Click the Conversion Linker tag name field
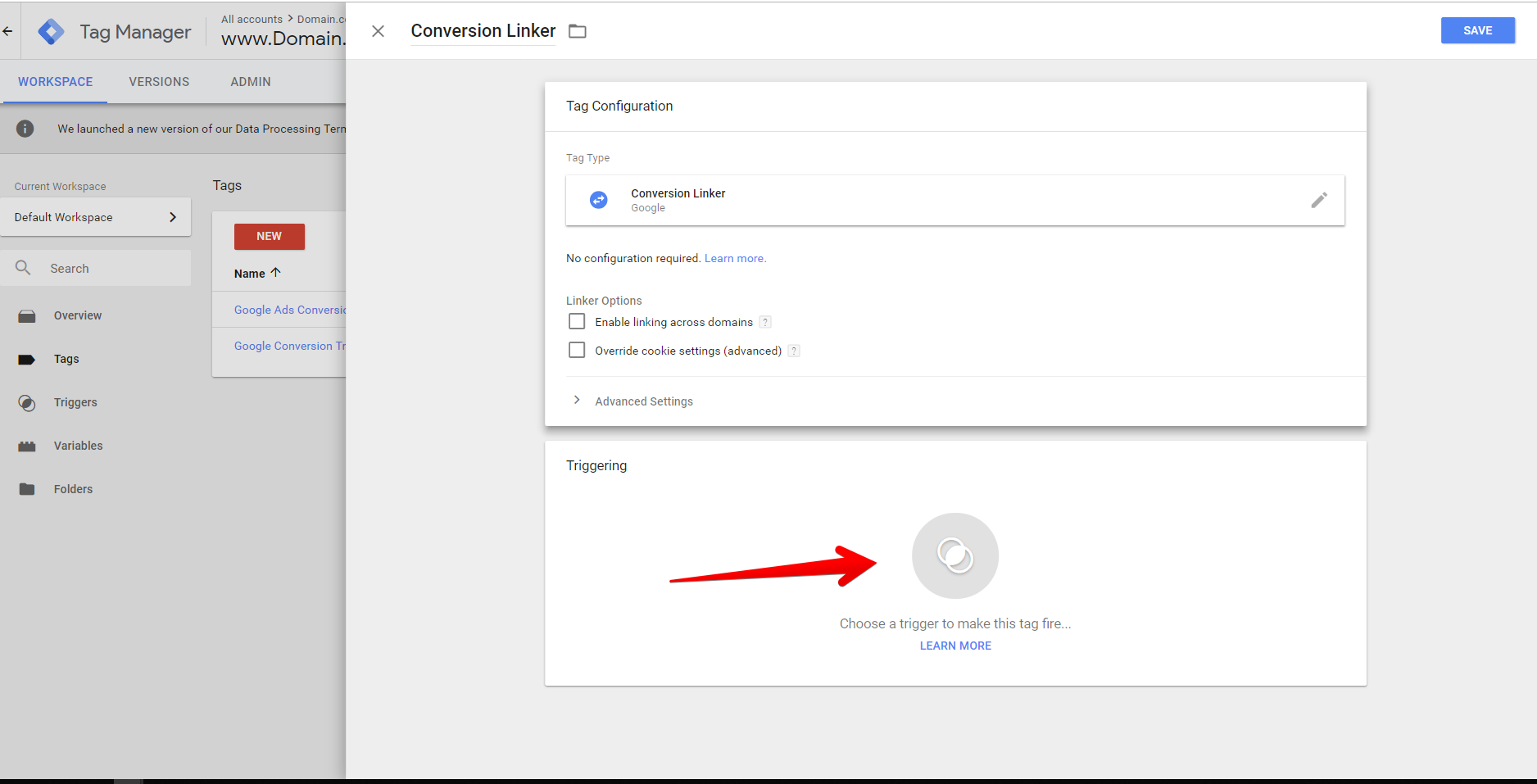The image size is (1537, 784). pyautogui.click(x=483, y=31)
